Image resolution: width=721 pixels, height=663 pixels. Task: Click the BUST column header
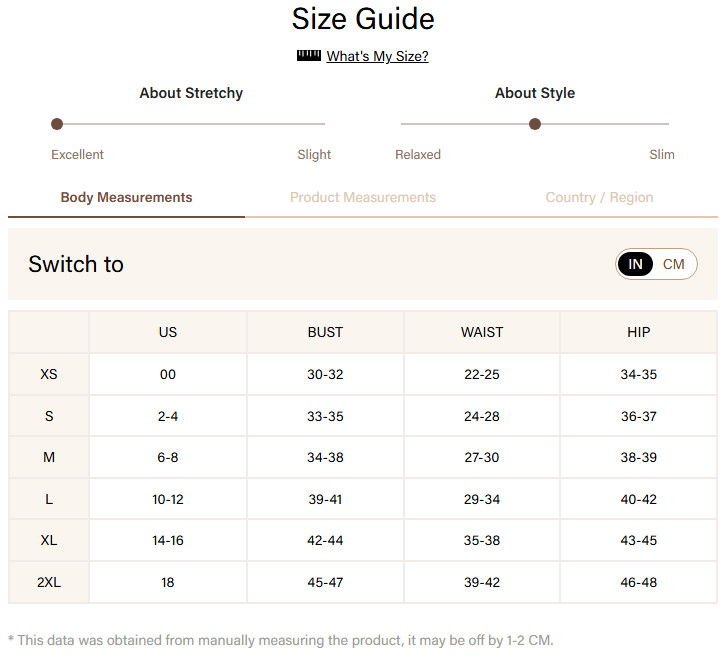pos(325,332)
